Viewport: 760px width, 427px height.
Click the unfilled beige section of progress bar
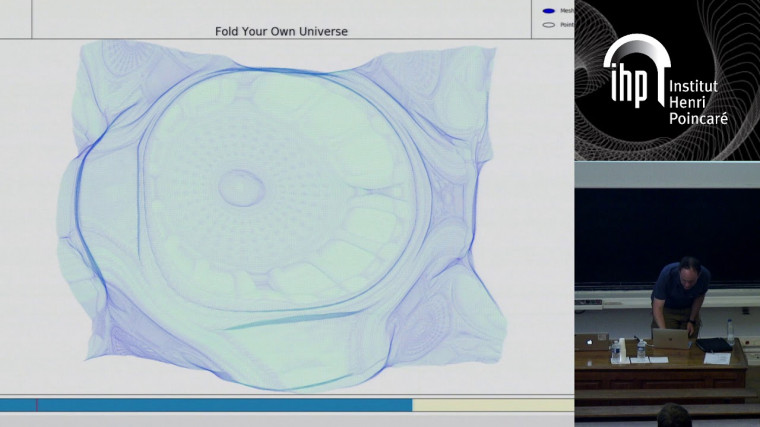click(x=492, y=405)
